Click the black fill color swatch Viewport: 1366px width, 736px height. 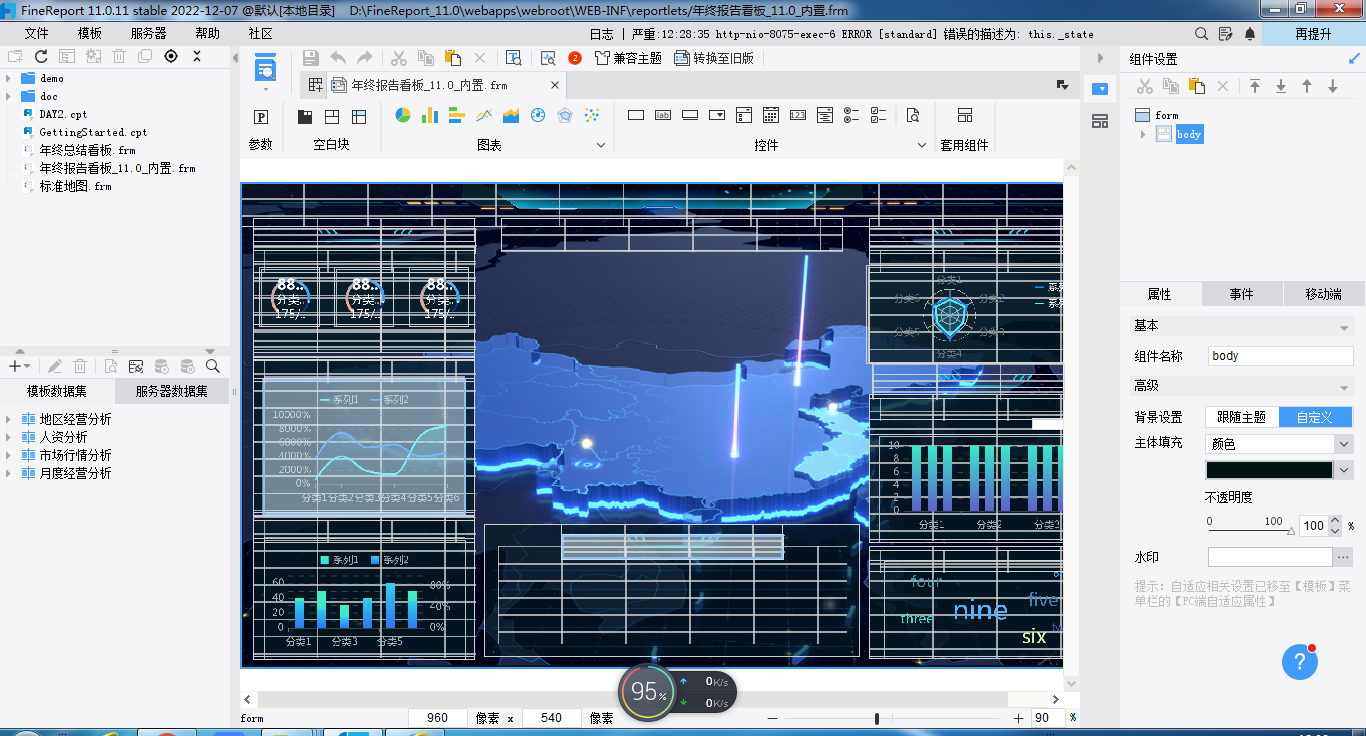click(1269, 470)
